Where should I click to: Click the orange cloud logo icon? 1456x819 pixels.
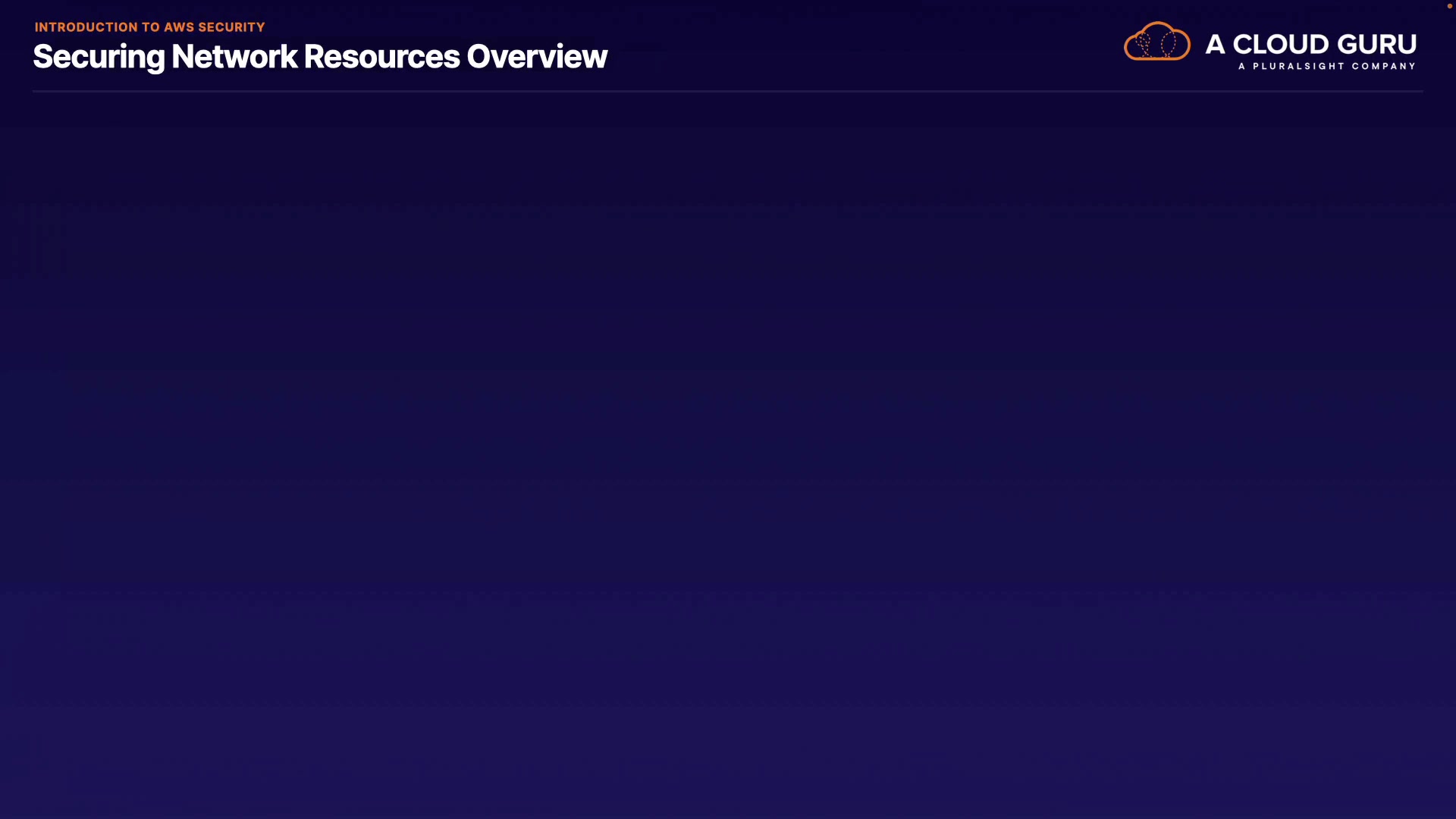click(x=1156, y=42)
